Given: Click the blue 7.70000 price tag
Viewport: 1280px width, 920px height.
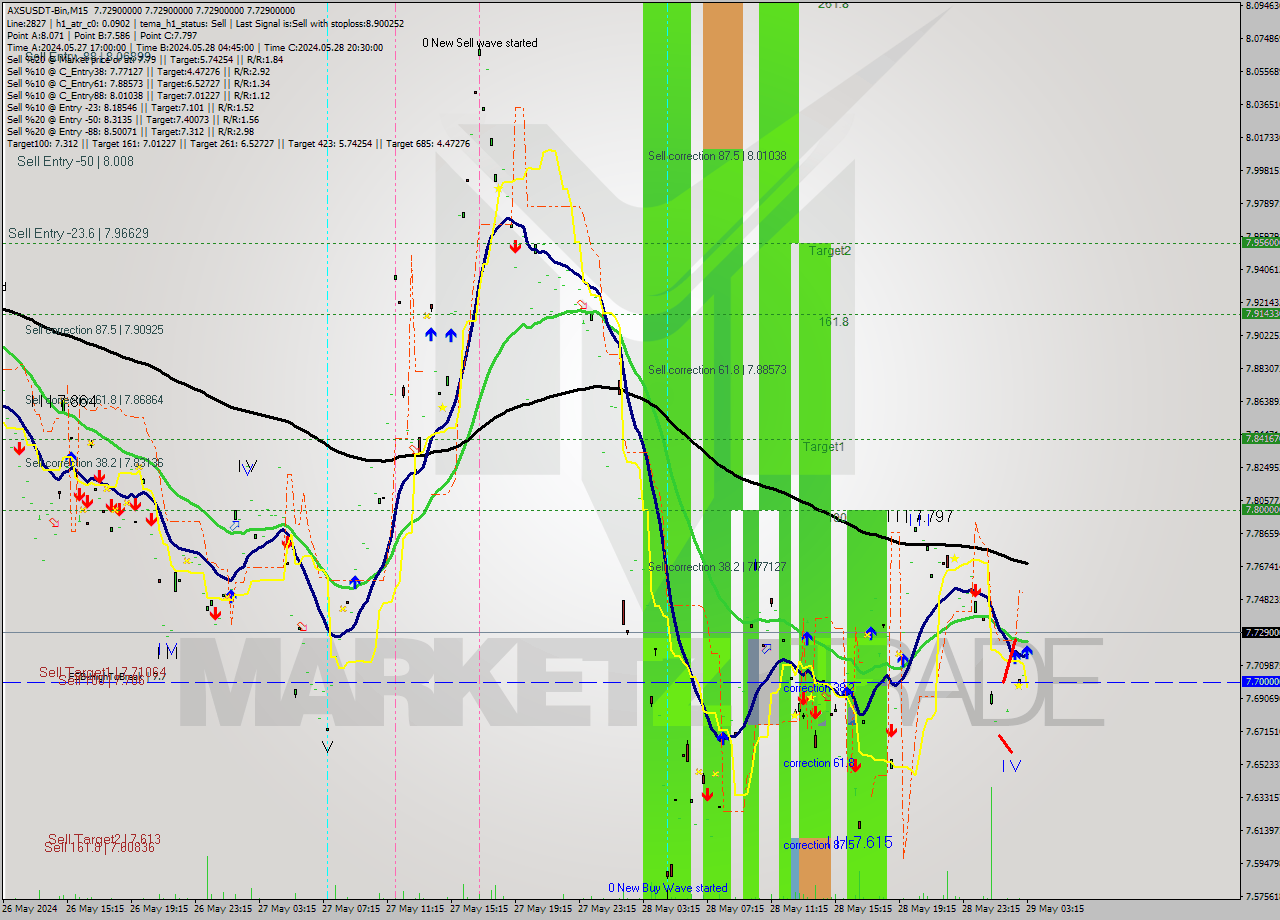Looking at the screenshot, I should click(x=1260, y=681).
